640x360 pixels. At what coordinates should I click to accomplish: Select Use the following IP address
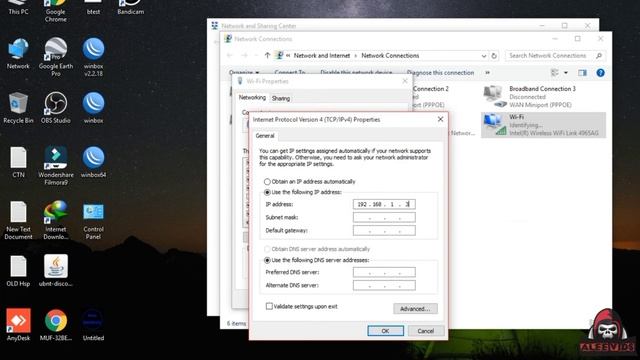pos(267,192)
